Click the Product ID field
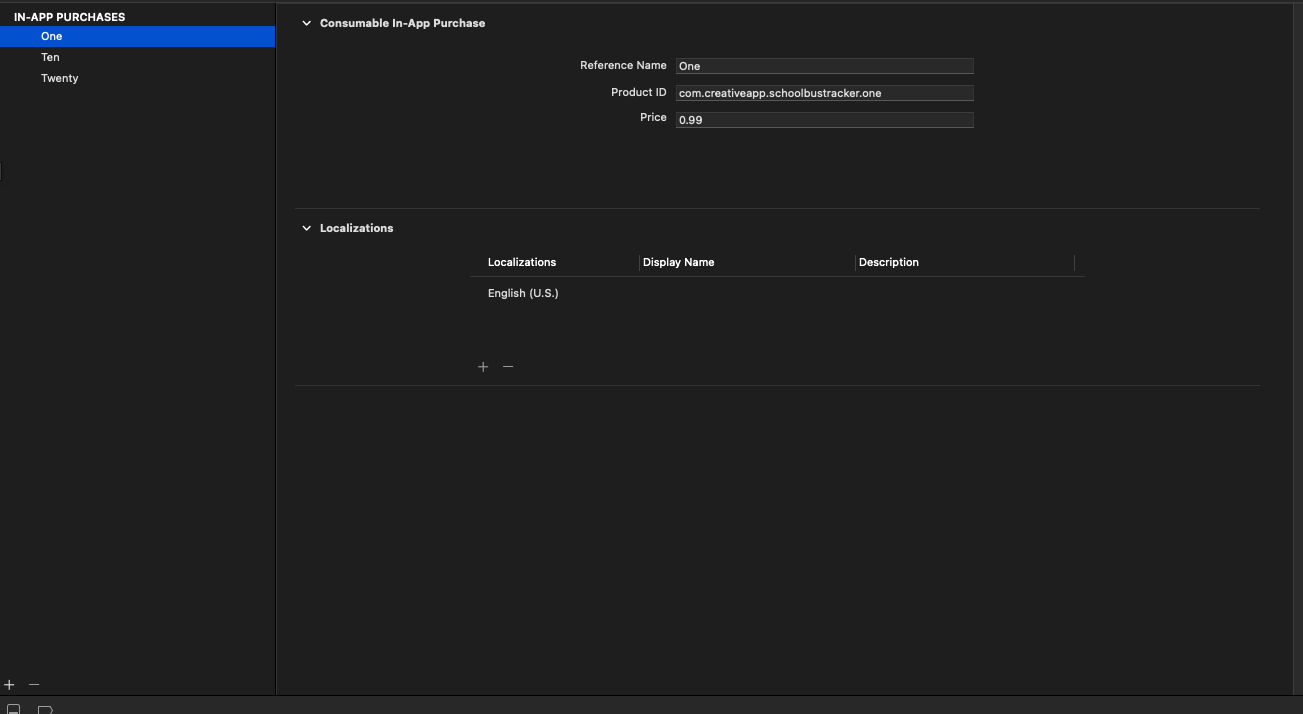Viewport: 1303px width, 714px height. (824, 92)
